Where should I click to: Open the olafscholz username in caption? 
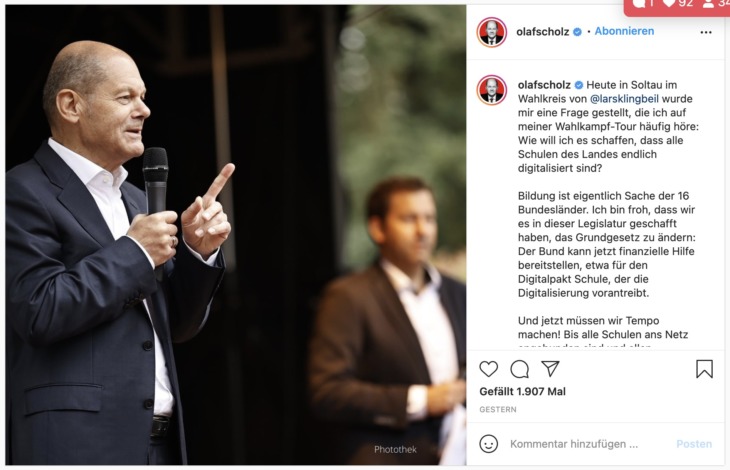tap(544, 85)
